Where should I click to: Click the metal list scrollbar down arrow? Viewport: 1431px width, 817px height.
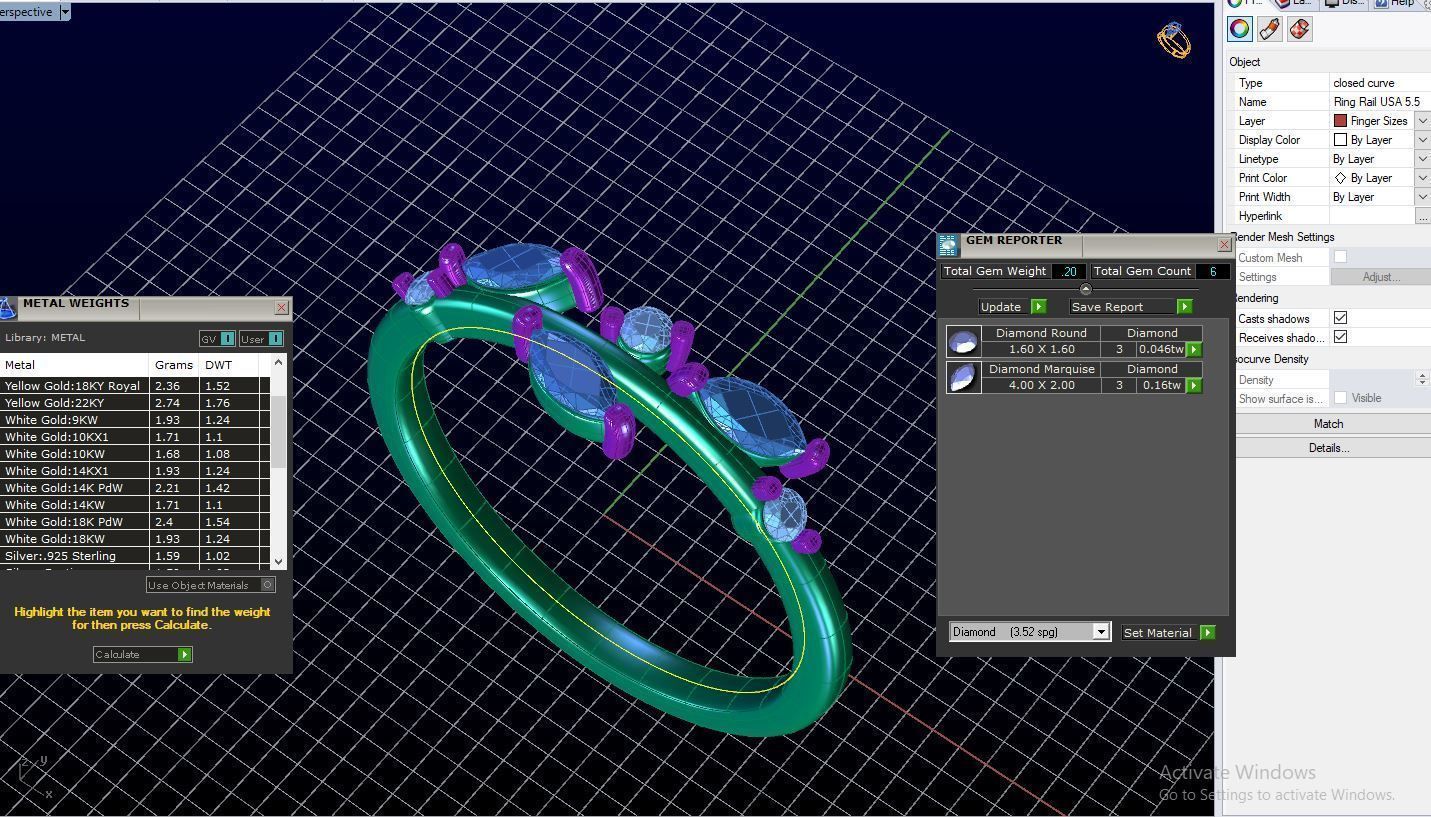[x=278, y=561]
